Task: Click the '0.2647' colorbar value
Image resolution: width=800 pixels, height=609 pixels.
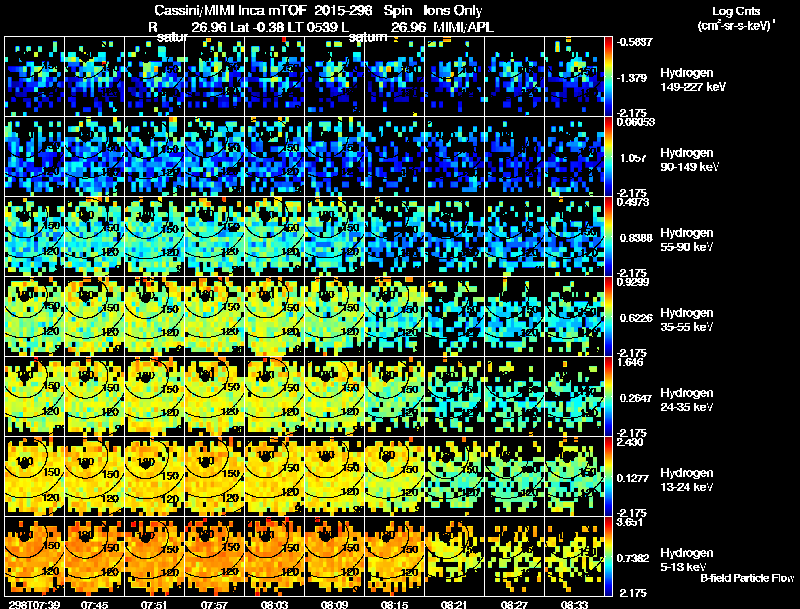Action: coord(636,398)
